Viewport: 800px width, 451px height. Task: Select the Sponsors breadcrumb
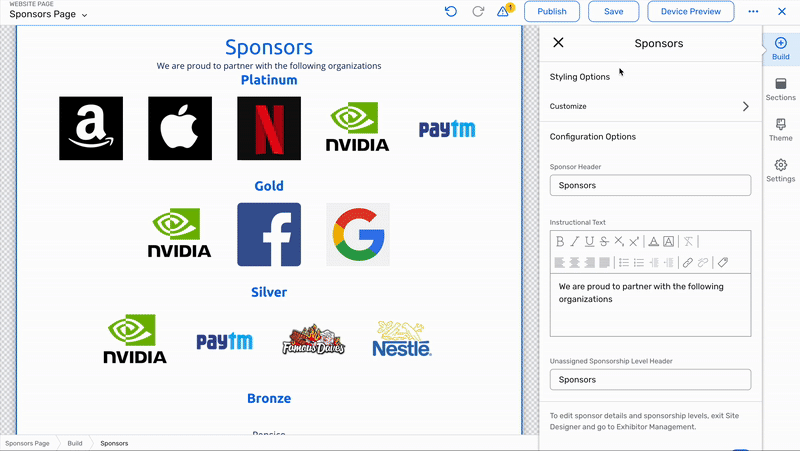[x=114, y=443]
